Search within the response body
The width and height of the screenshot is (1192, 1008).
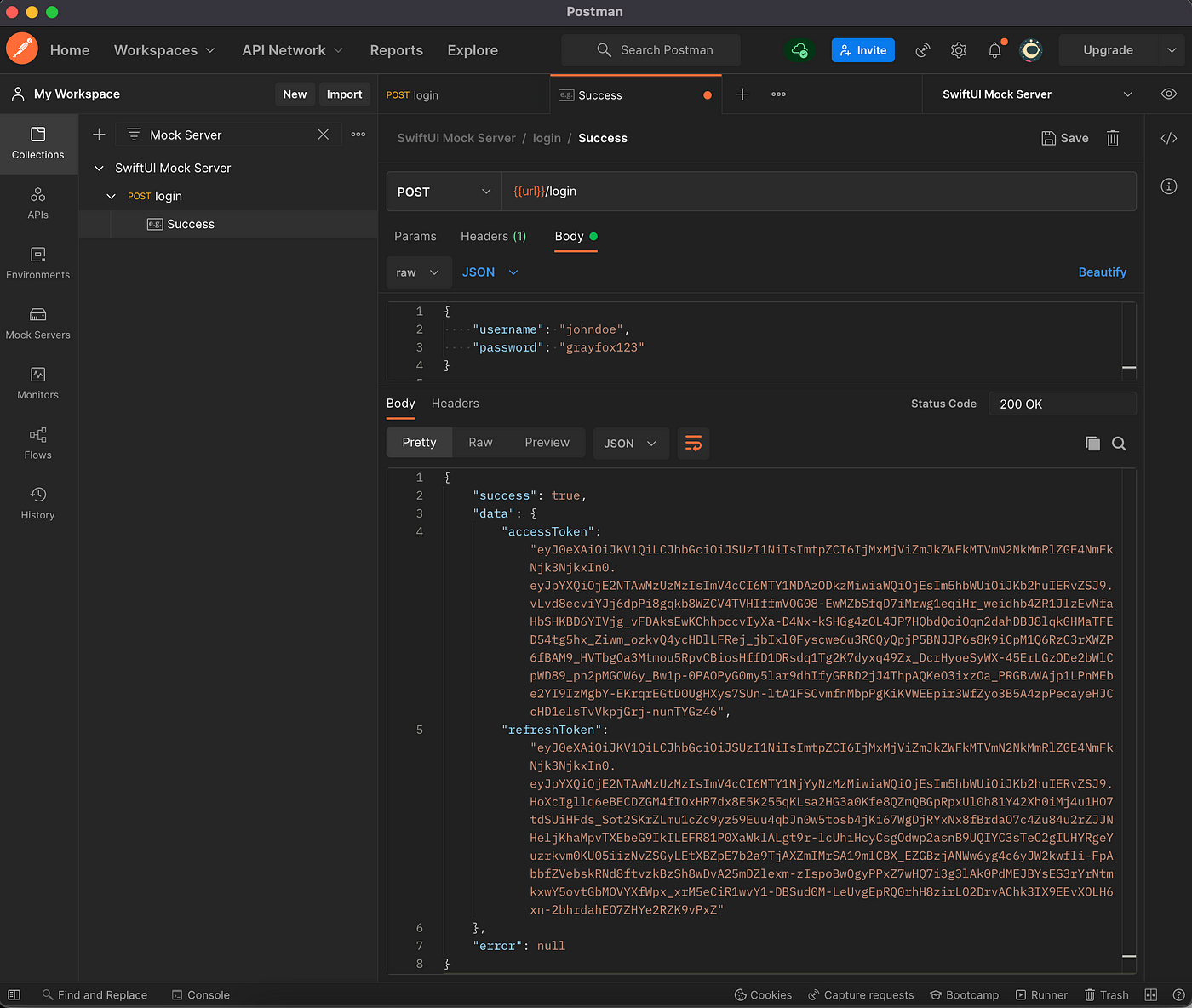pyautogui.click(x=1119, y=444)
